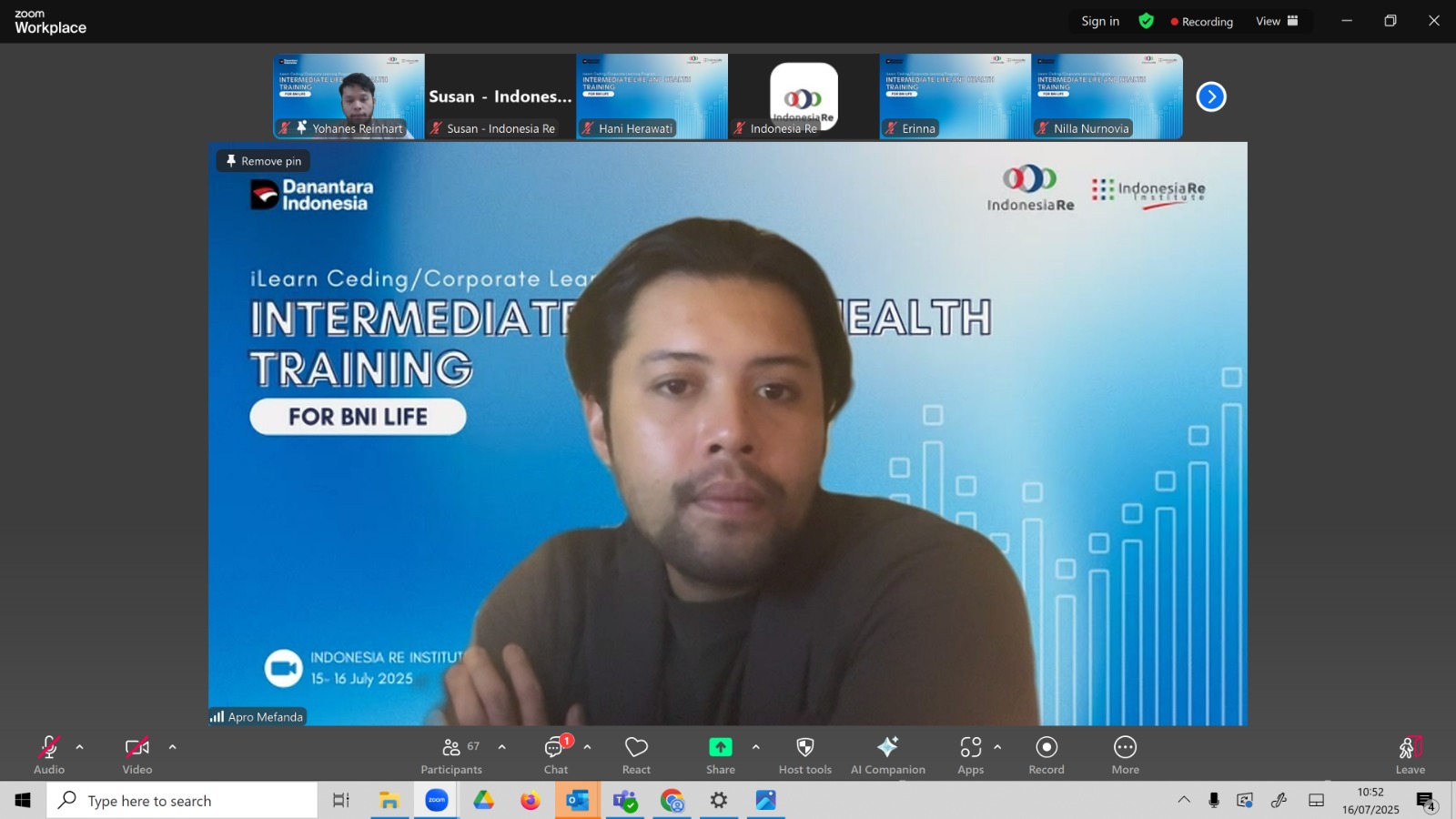Screen dimensions: 1456x819
Task: Open More options menu
Action: tap(1126, 755)
